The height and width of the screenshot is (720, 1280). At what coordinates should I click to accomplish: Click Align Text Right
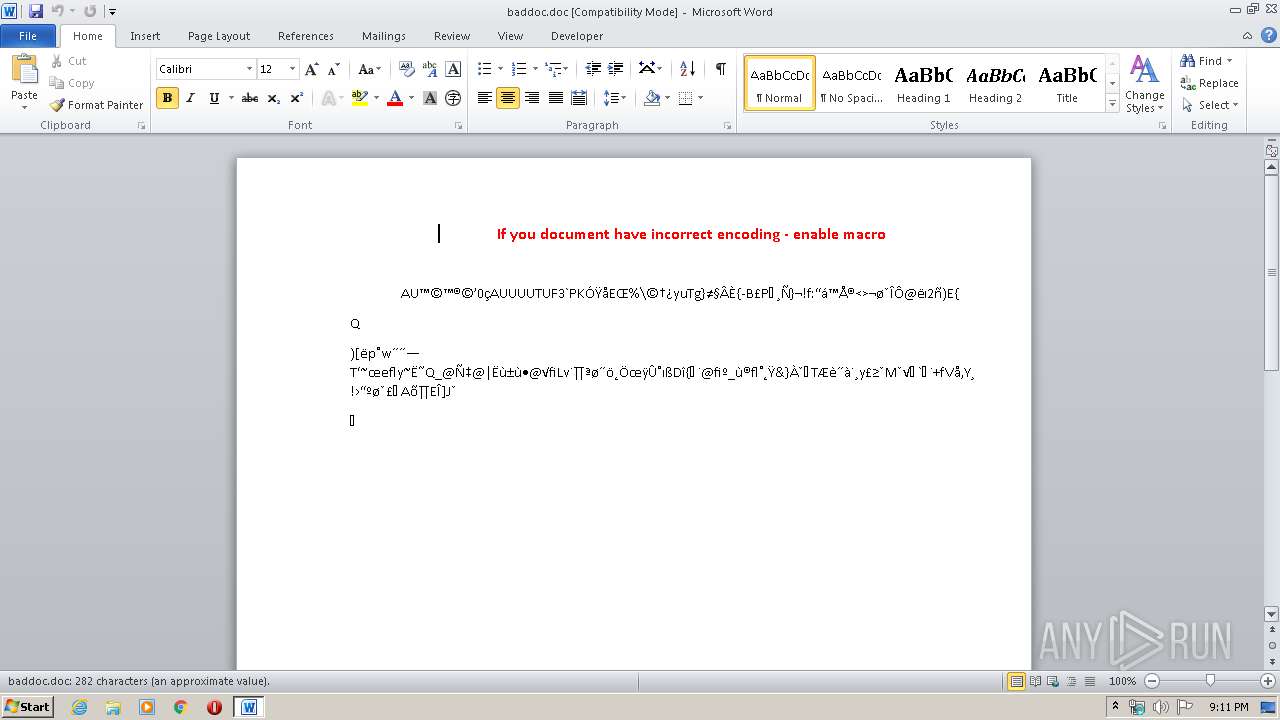532,98
